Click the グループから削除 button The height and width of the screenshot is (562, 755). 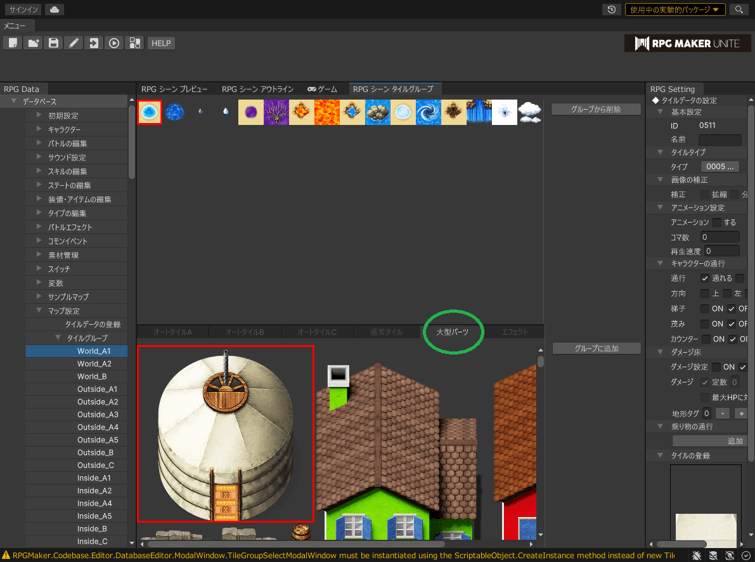[x=596, y=109]
